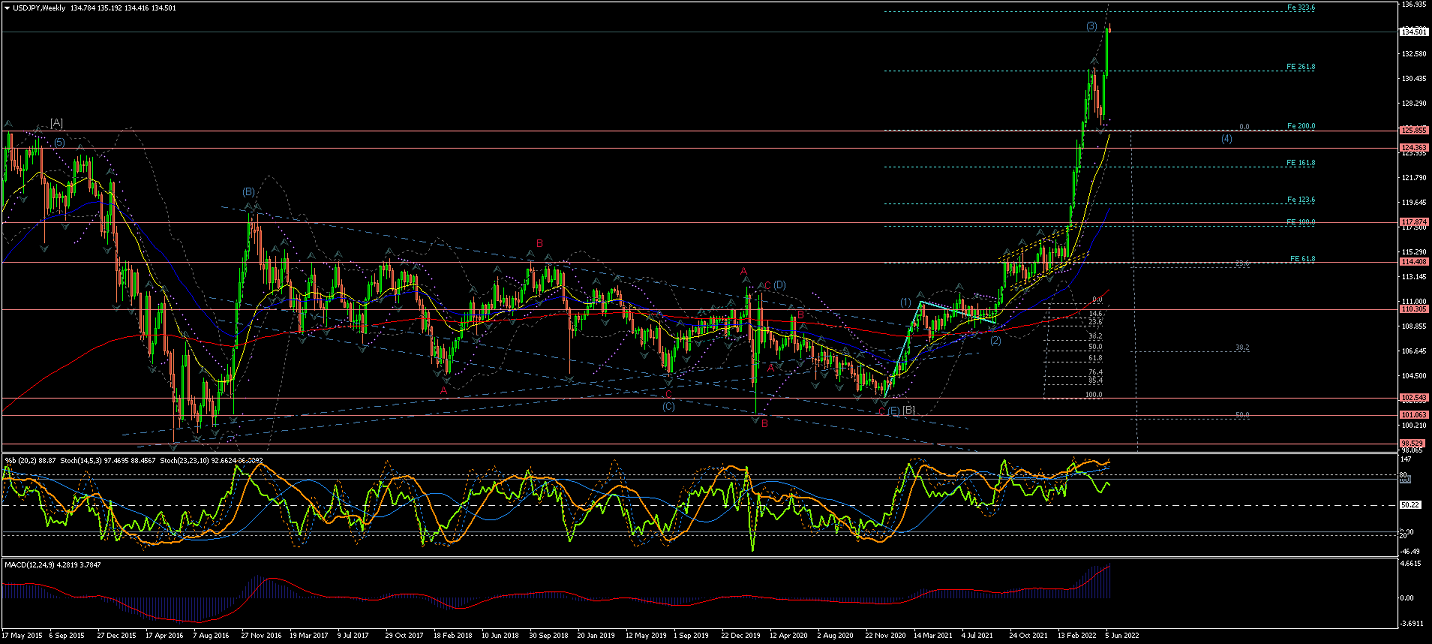Select the red price level label 114.408
Image resolution: width=1432 pixels, height=644 pixels.
[1413, 262]
